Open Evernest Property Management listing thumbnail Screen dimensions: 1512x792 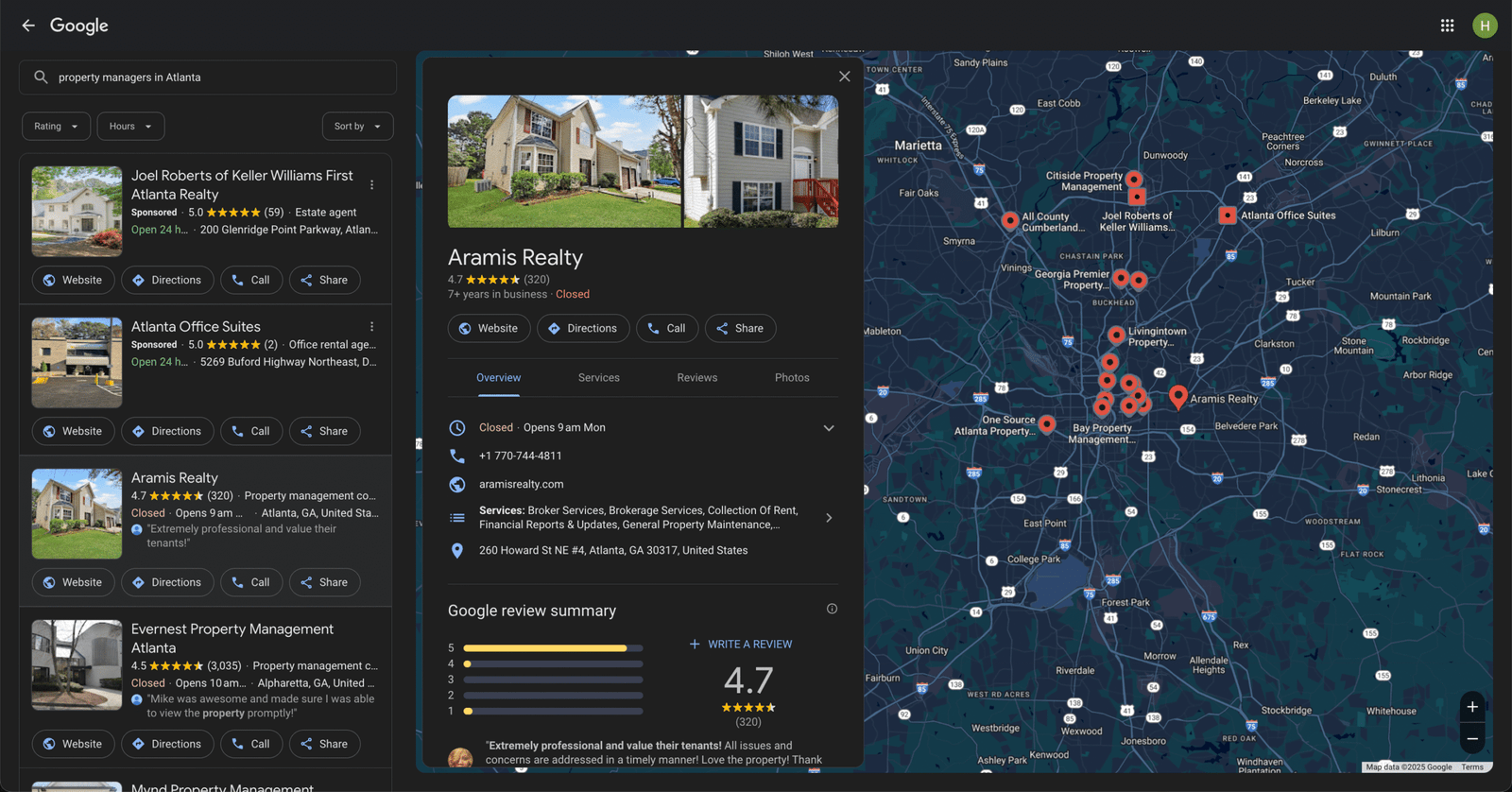tap(77, 665)
